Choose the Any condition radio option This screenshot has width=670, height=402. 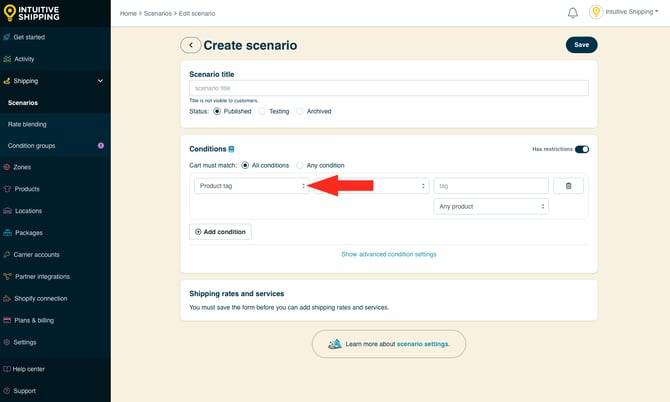[300, 165]
